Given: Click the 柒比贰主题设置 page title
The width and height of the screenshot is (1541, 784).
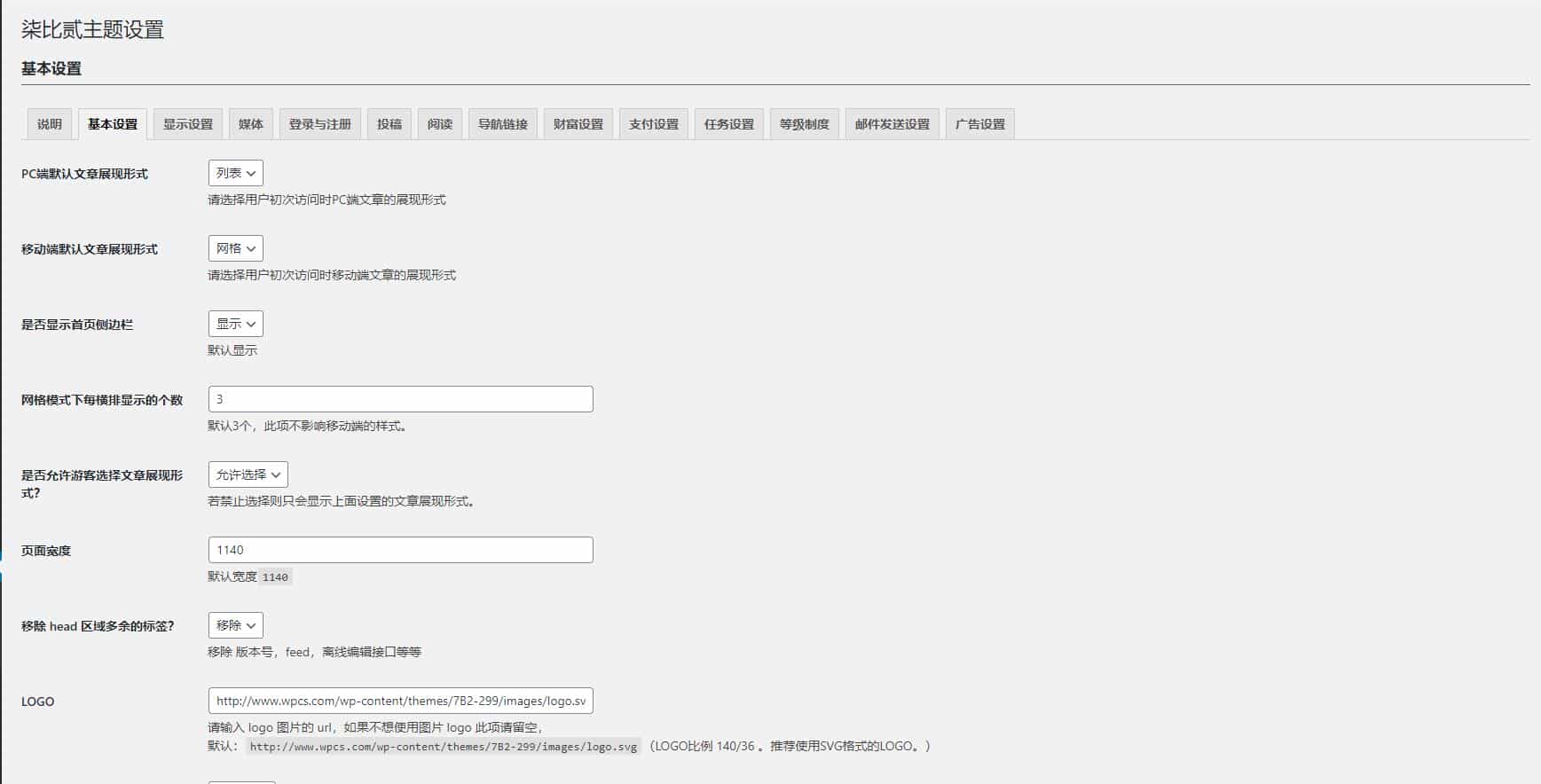Looking at the screenshot, I should click(92, 30).
